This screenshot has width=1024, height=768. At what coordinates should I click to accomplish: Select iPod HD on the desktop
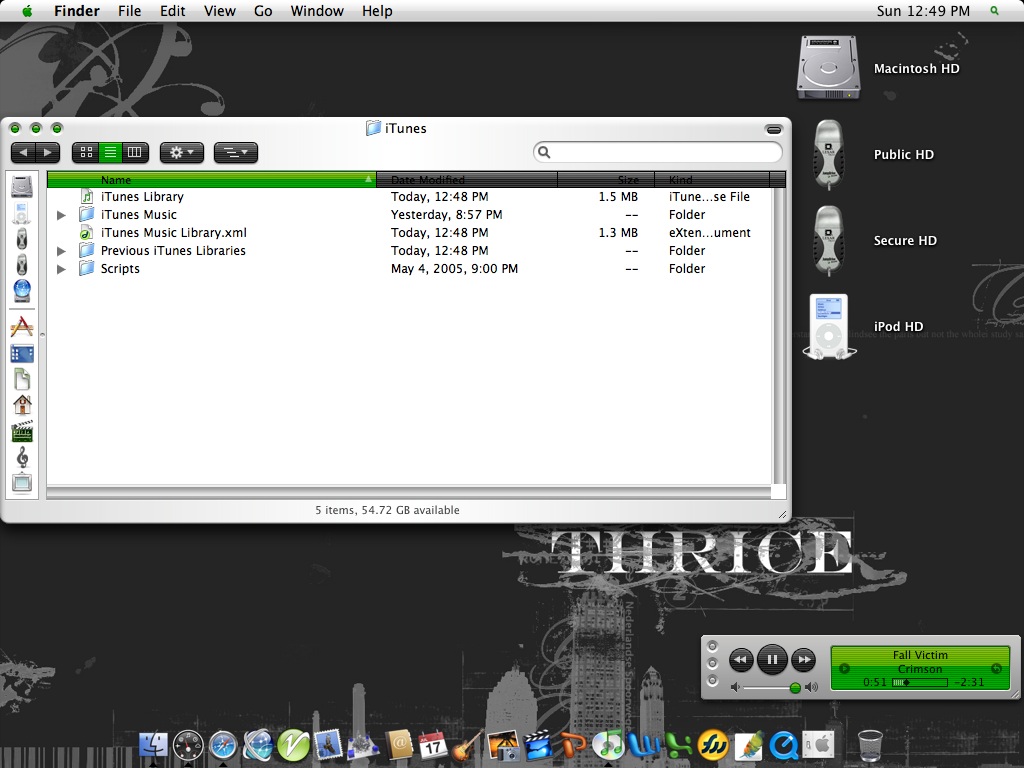click(x=828, y=327)
